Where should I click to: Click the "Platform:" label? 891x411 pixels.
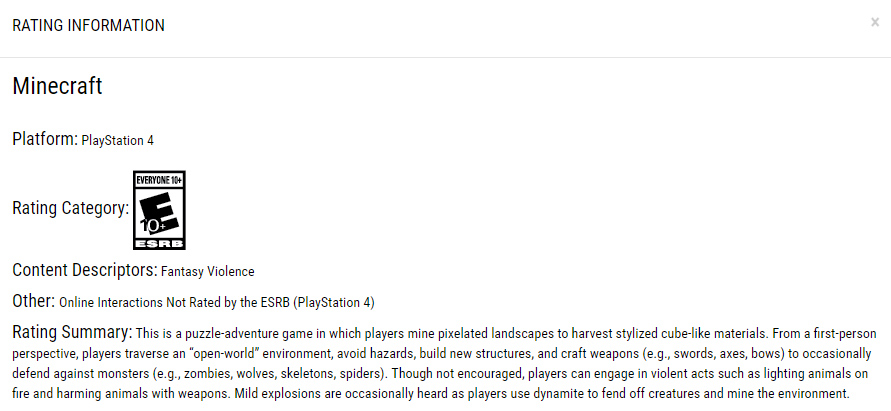[x=45, y=139]
